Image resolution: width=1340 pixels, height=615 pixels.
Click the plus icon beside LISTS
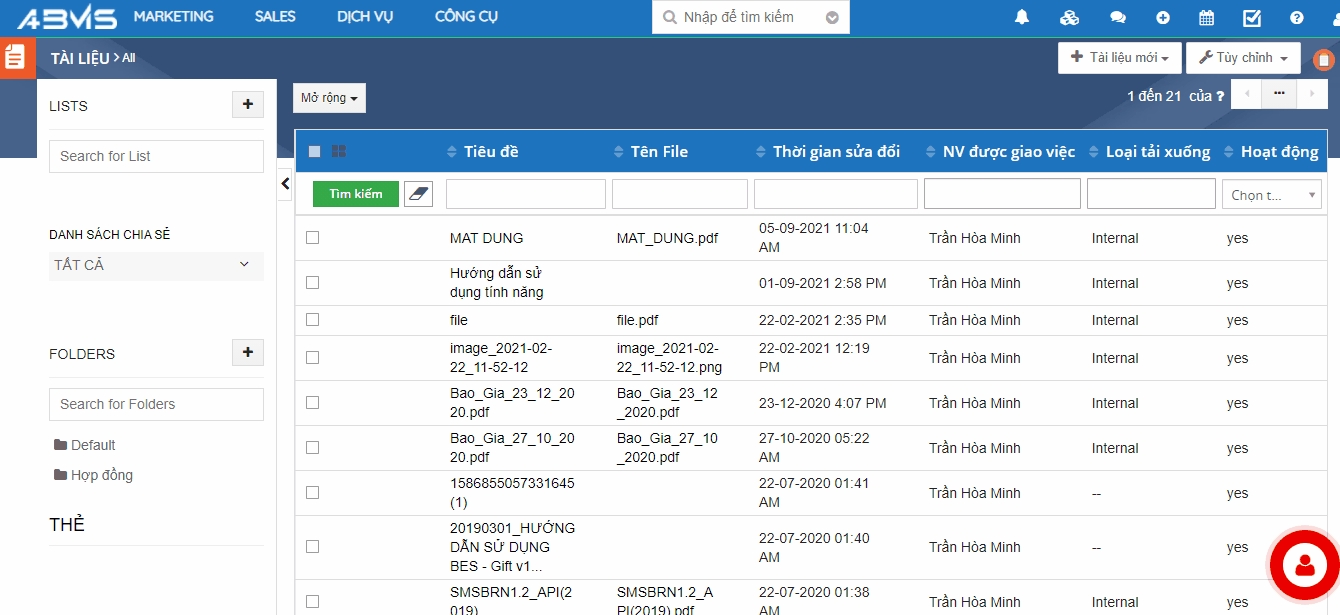point(248,104)
